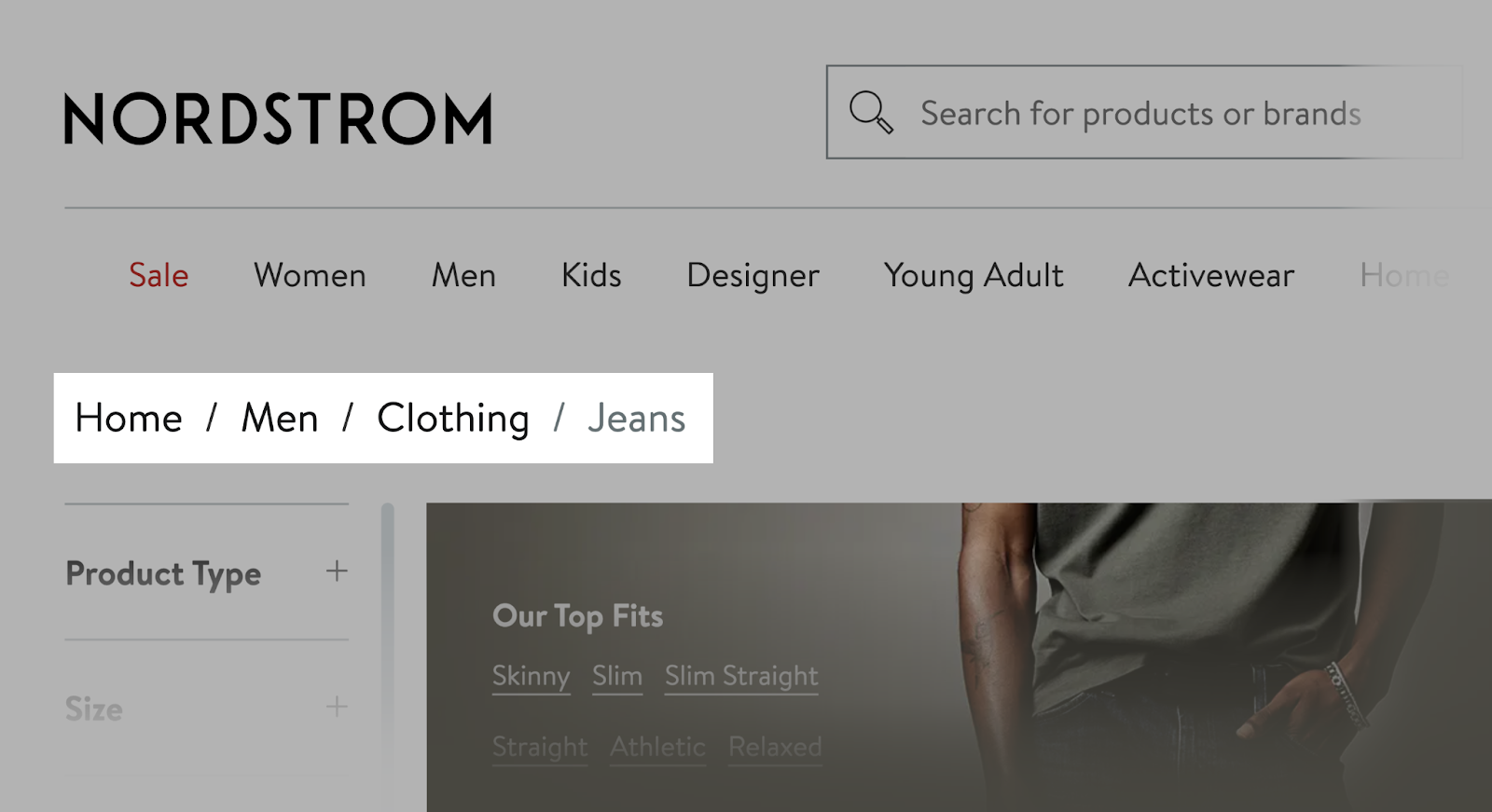The image size is (1492, 812).
Task: Open the Women menu
Action: tap(309, 275)
